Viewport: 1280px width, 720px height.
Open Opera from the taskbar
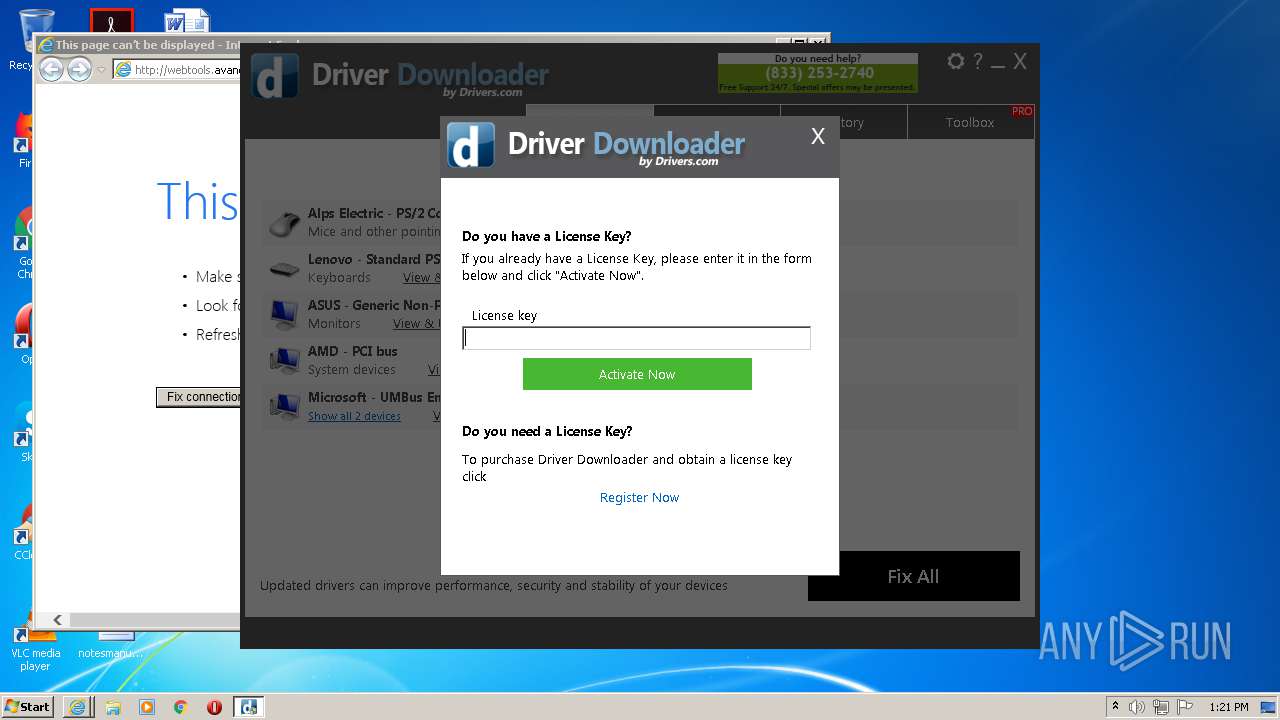(x=214, y=707)
